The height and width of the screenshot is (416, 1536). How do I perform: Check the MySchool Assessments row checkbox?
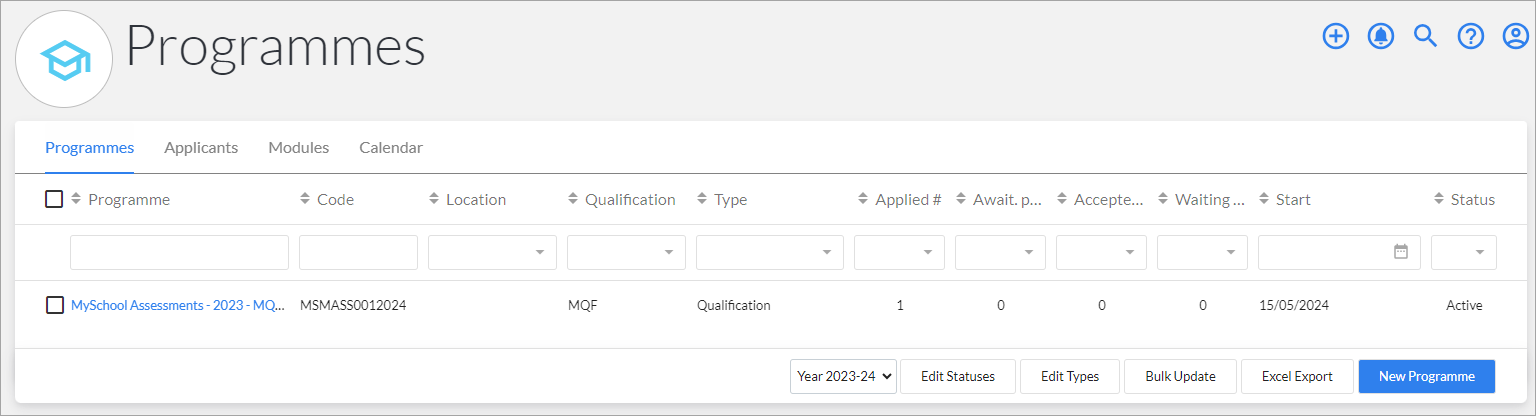55,305
